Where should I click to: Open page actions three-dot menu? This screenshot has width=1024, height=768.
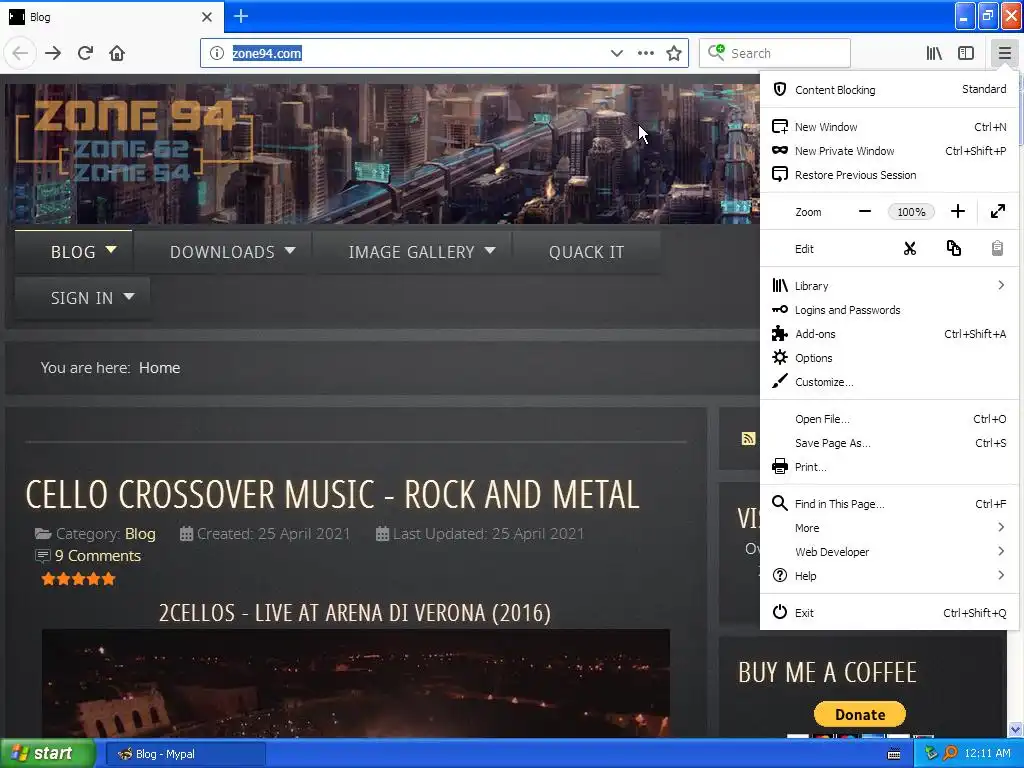[x=645, y=53]
